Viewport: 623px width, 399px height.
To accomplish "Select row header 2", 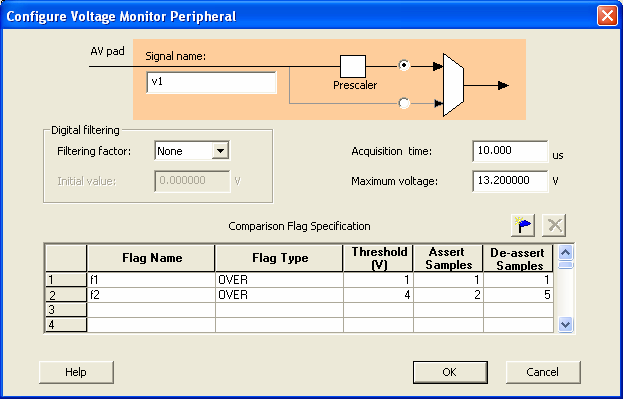I will tap(66, 295).
